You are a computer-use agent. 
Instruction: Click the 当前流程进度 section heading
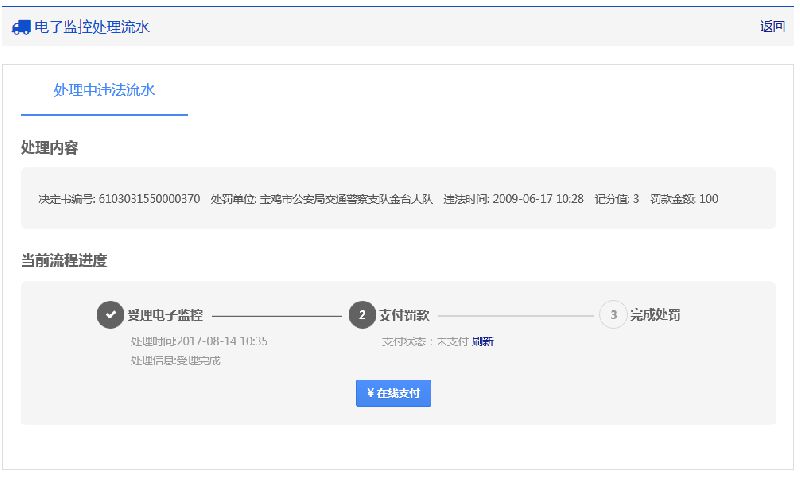tap(64, 261)
